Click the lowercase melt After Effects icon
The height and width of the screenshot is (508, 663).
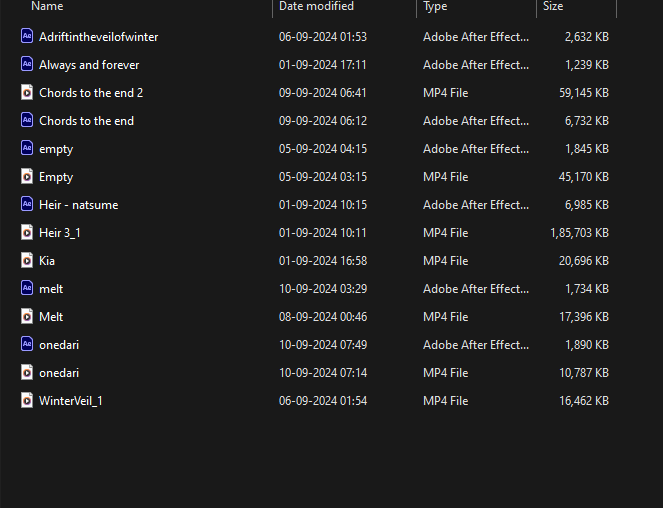pos(27,288)
